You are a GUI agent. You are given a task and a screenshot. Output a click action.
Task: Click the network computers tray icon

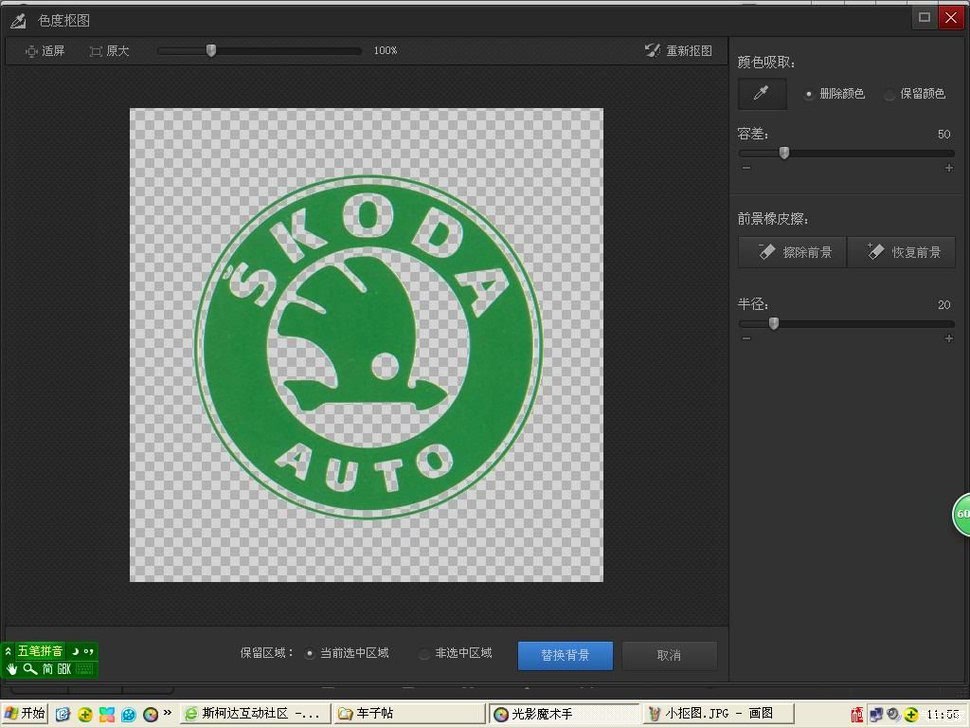click(876, 714)
